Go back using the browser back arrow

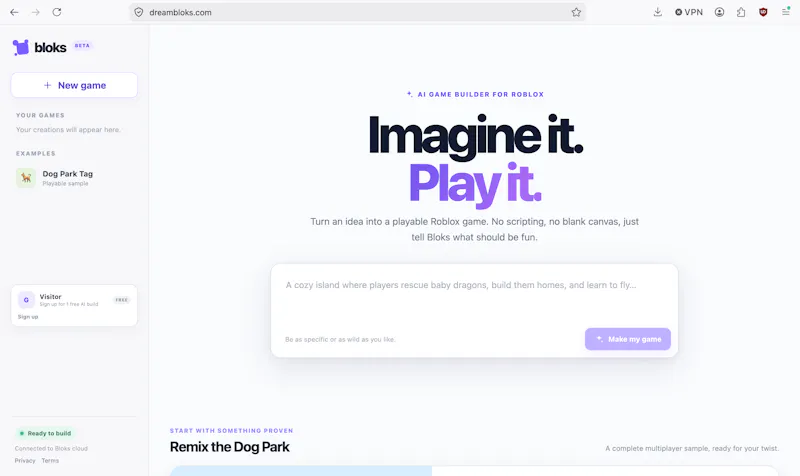tap(14, 12)
